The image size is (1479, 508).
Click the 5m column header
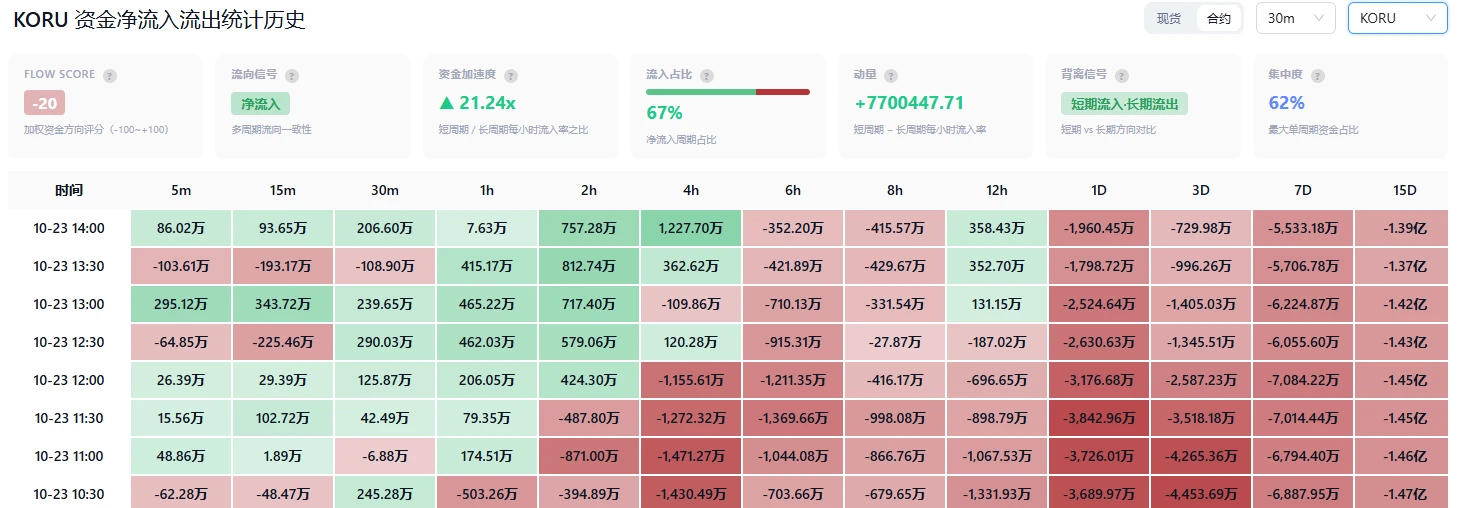pyautogui.click(x=181, y=190)
